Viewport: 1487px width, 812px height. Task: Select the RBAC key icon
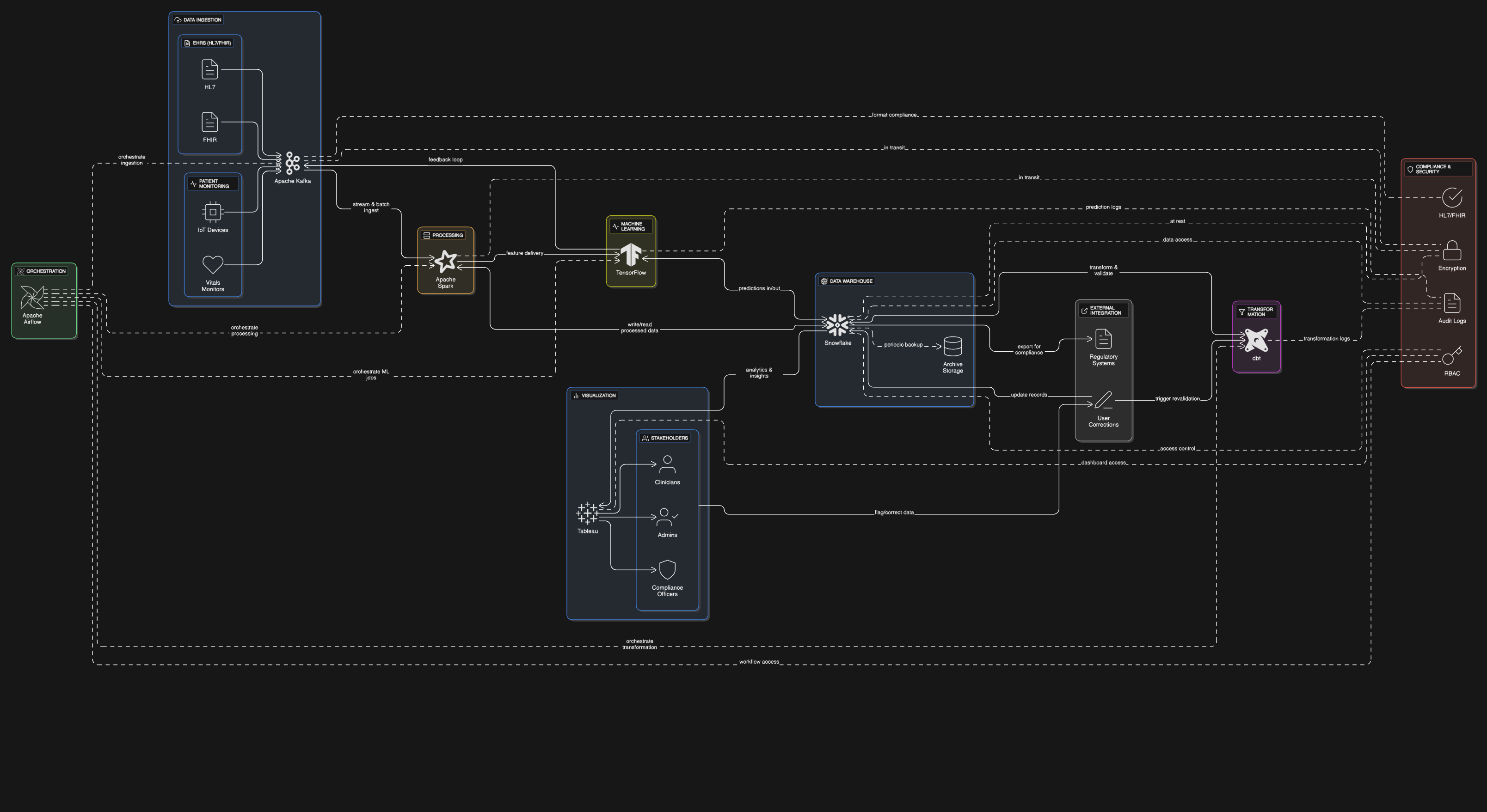coord(1452,356)
